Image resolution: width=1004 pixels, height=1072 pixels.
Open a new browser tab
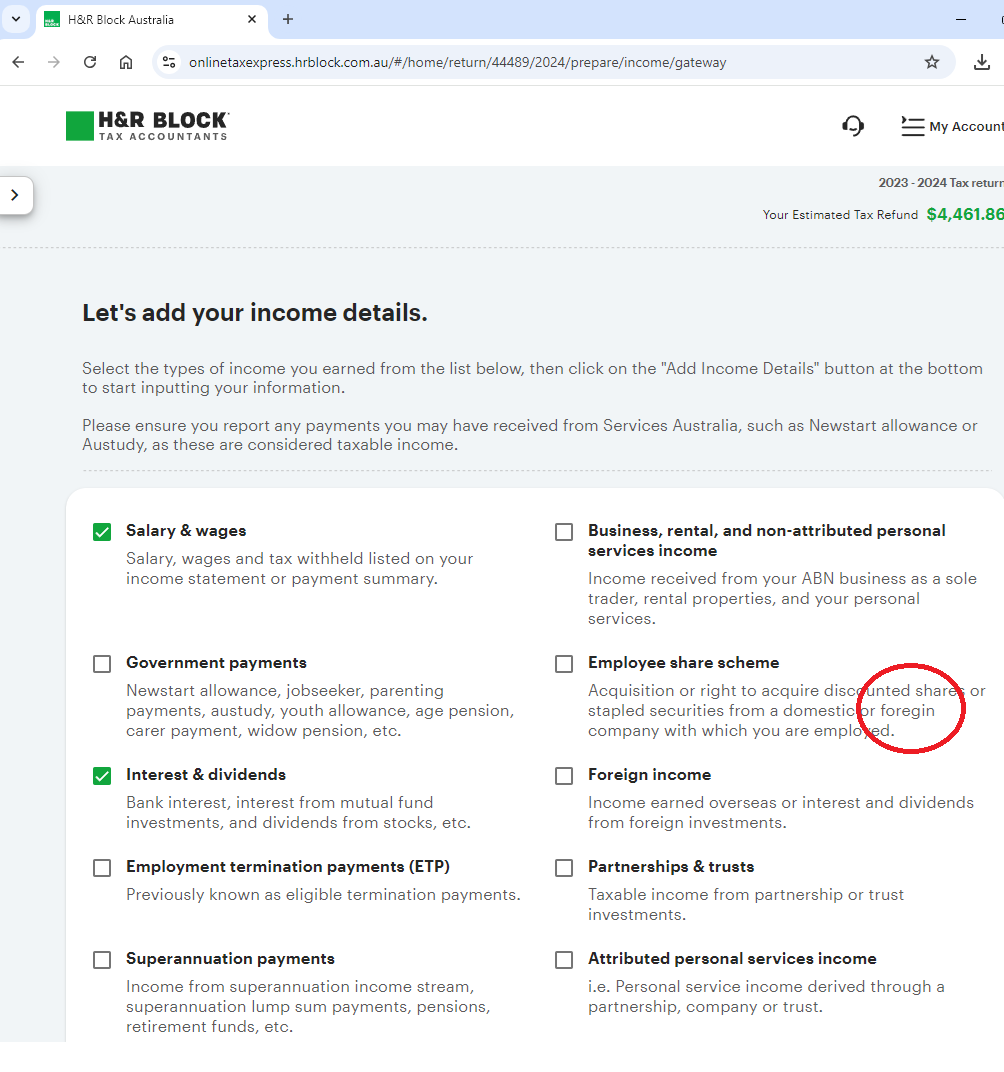point(288,19)
